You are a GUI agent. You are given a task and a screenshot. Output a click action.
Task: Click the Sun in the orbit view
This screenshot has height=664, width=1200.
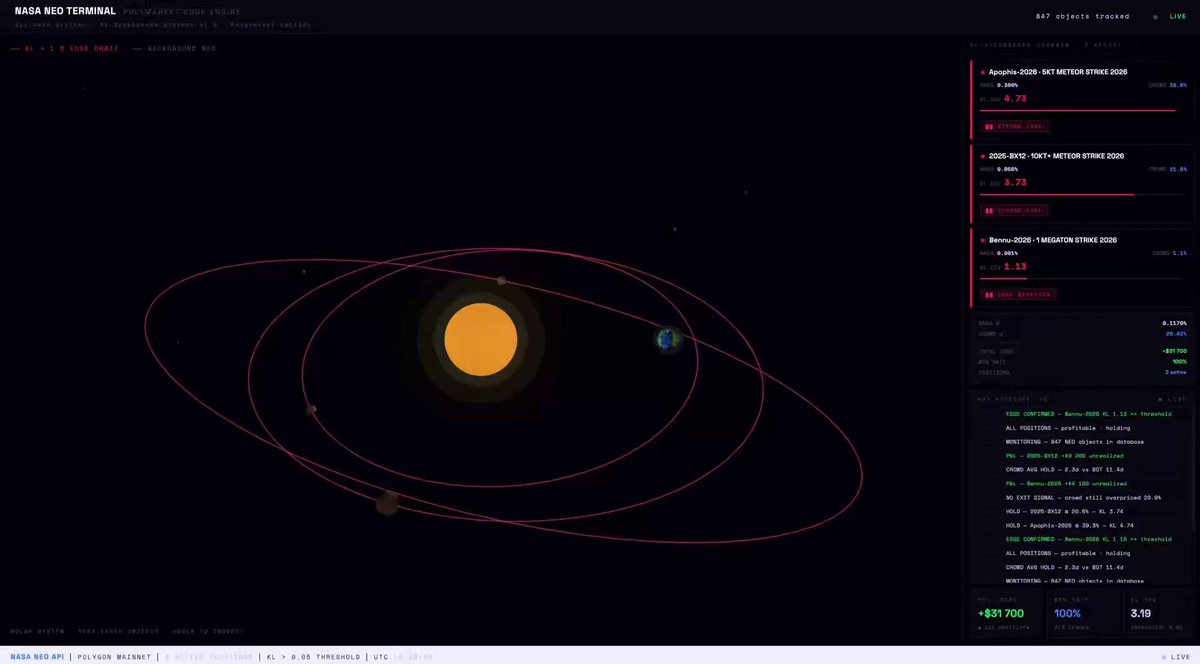(x=480, y=339)
